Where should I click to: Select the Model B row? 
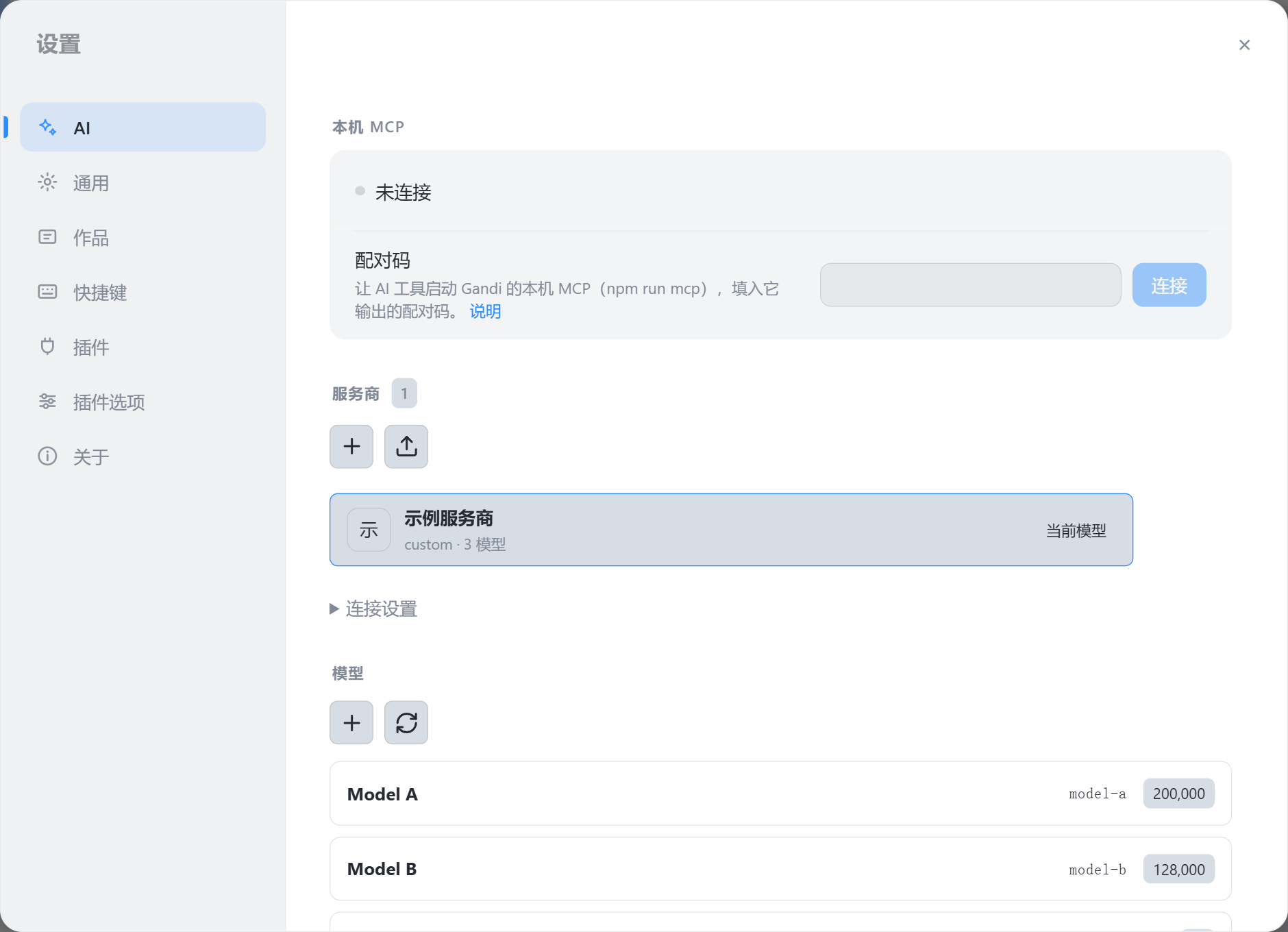coord(780,869)
